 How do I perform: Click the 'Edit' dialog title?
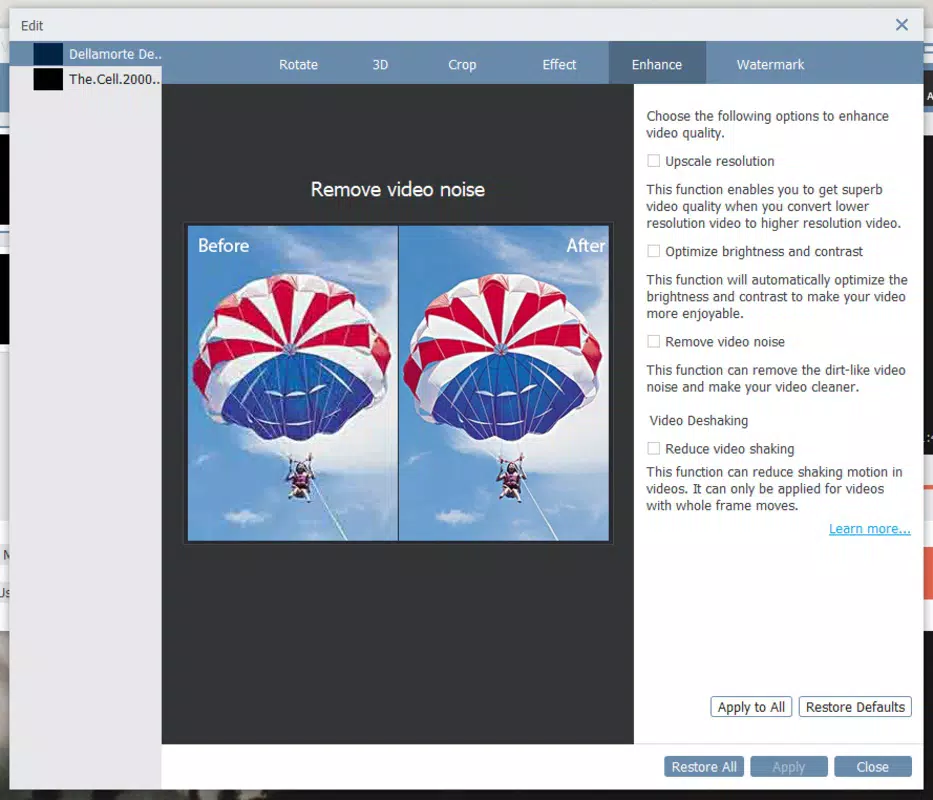pyautogui.click(x=32, y=26)
